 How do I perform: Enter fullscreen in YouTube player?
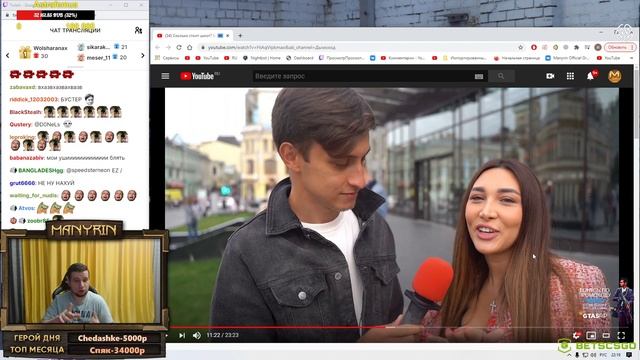(621, 336)
